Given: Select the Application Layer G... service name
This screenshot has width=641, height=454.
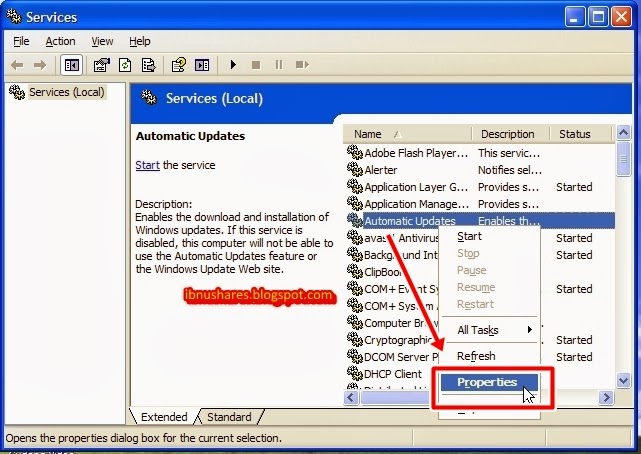Looking at the screenshot, I should pyautogui.click(x=416, y=187).
